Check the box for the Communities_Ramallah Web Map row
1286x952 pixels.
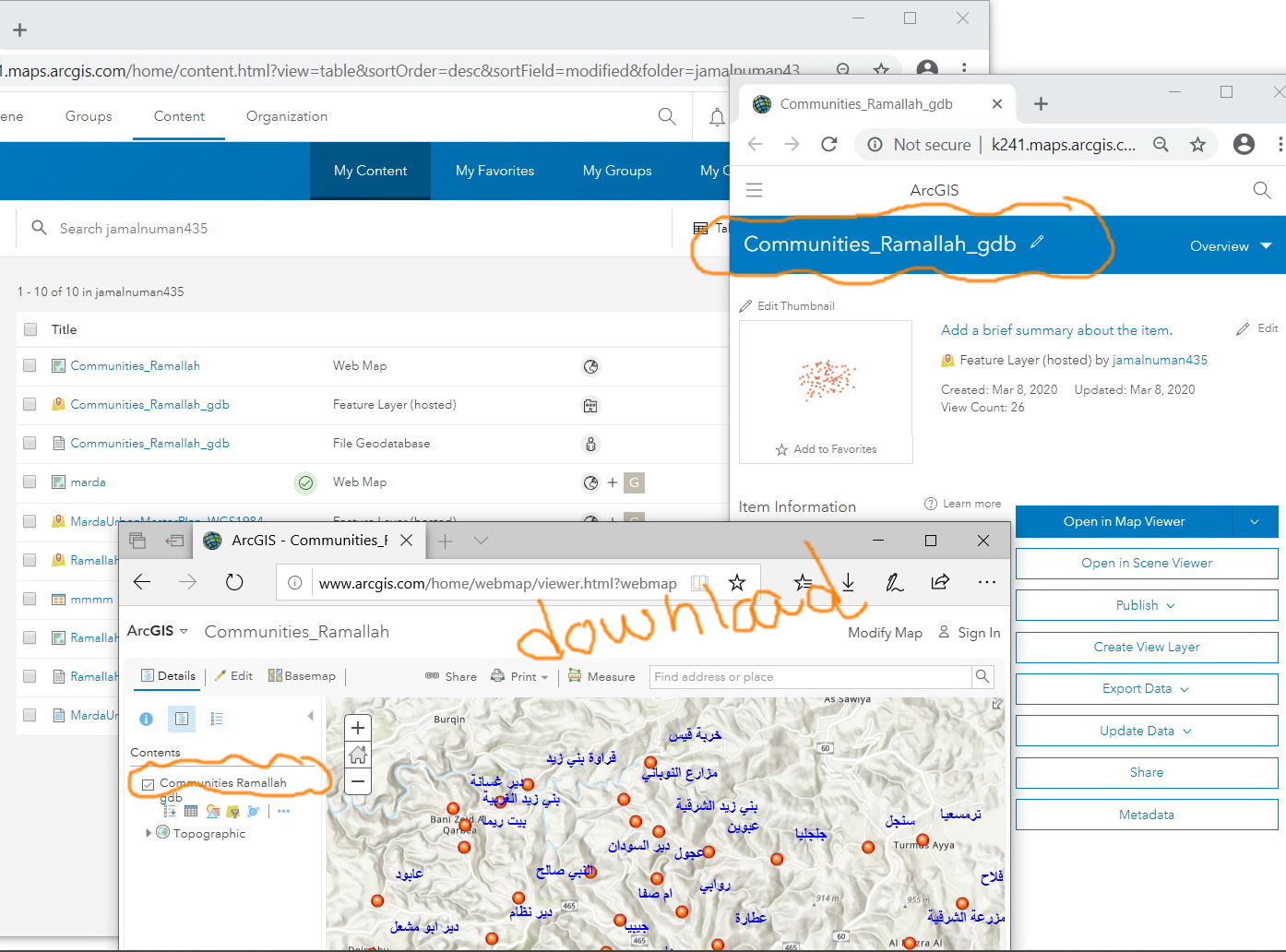tap(30, 366)
